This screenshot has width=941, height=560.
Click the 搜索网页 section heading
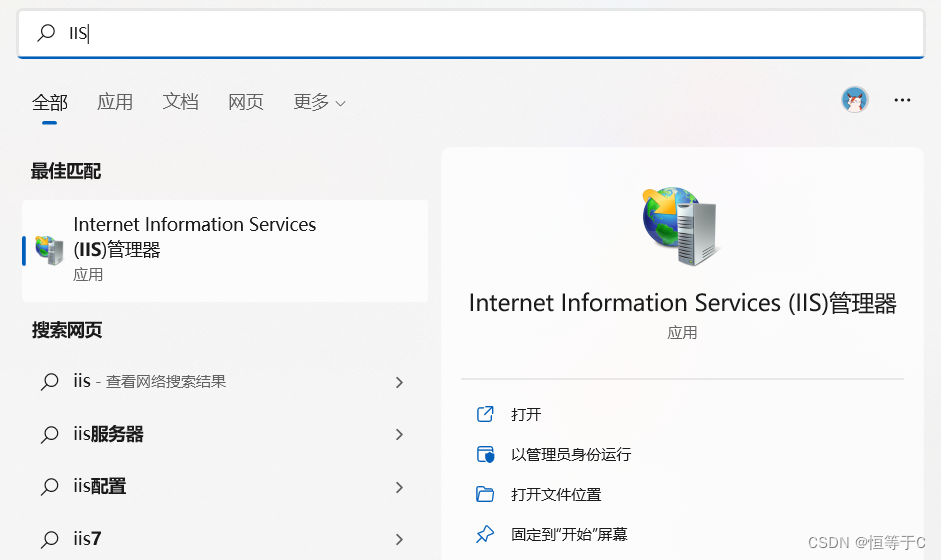click(67, 330)
